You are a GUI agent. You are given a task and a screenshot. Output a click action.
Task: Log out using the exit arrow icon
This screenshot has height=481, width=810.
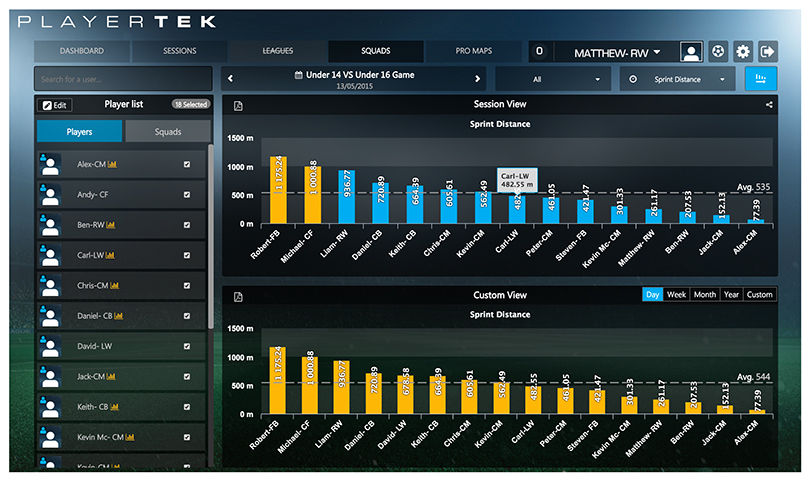point(768,52)
